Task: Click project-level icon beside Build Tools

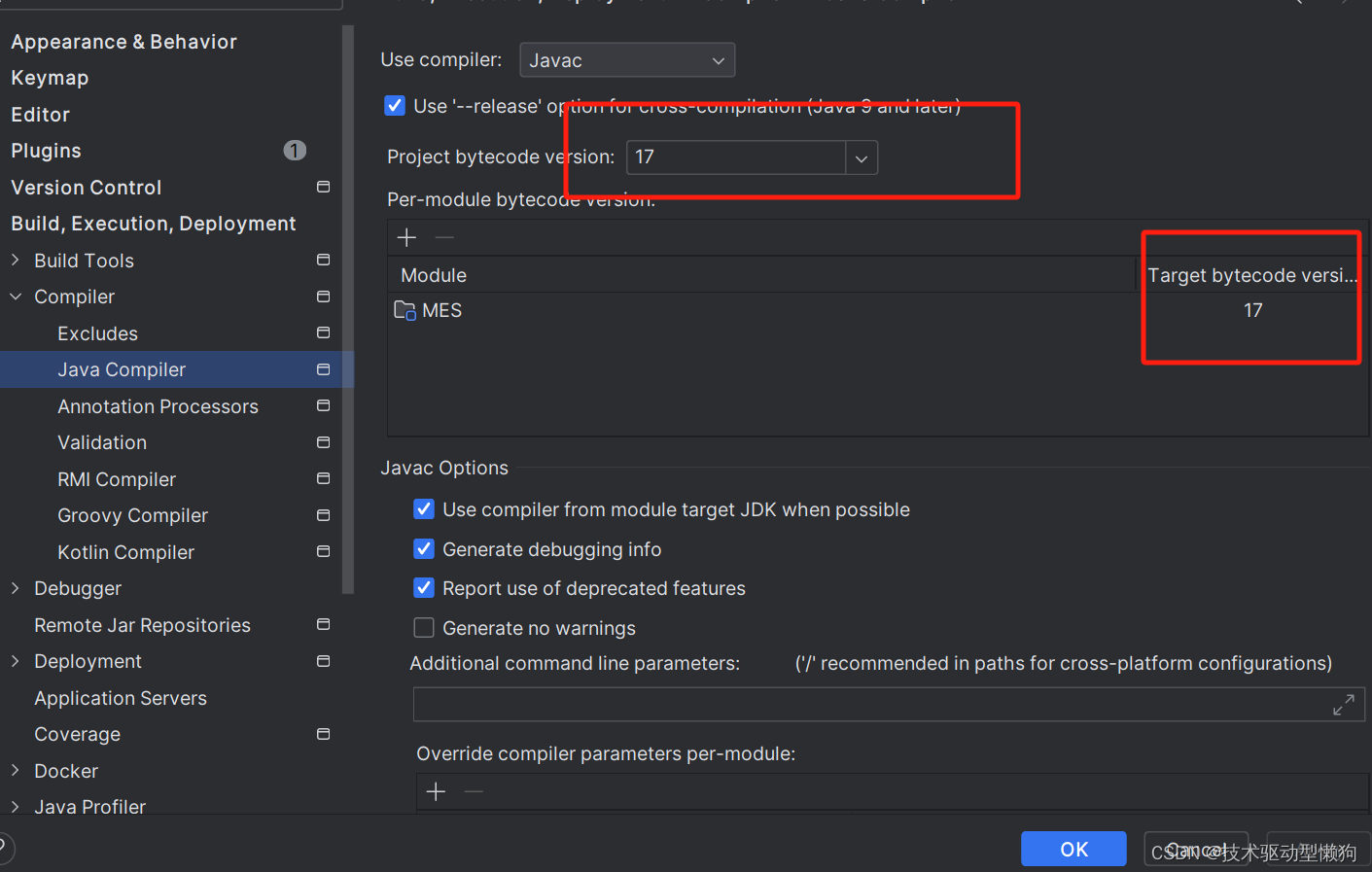Action: 324,260
